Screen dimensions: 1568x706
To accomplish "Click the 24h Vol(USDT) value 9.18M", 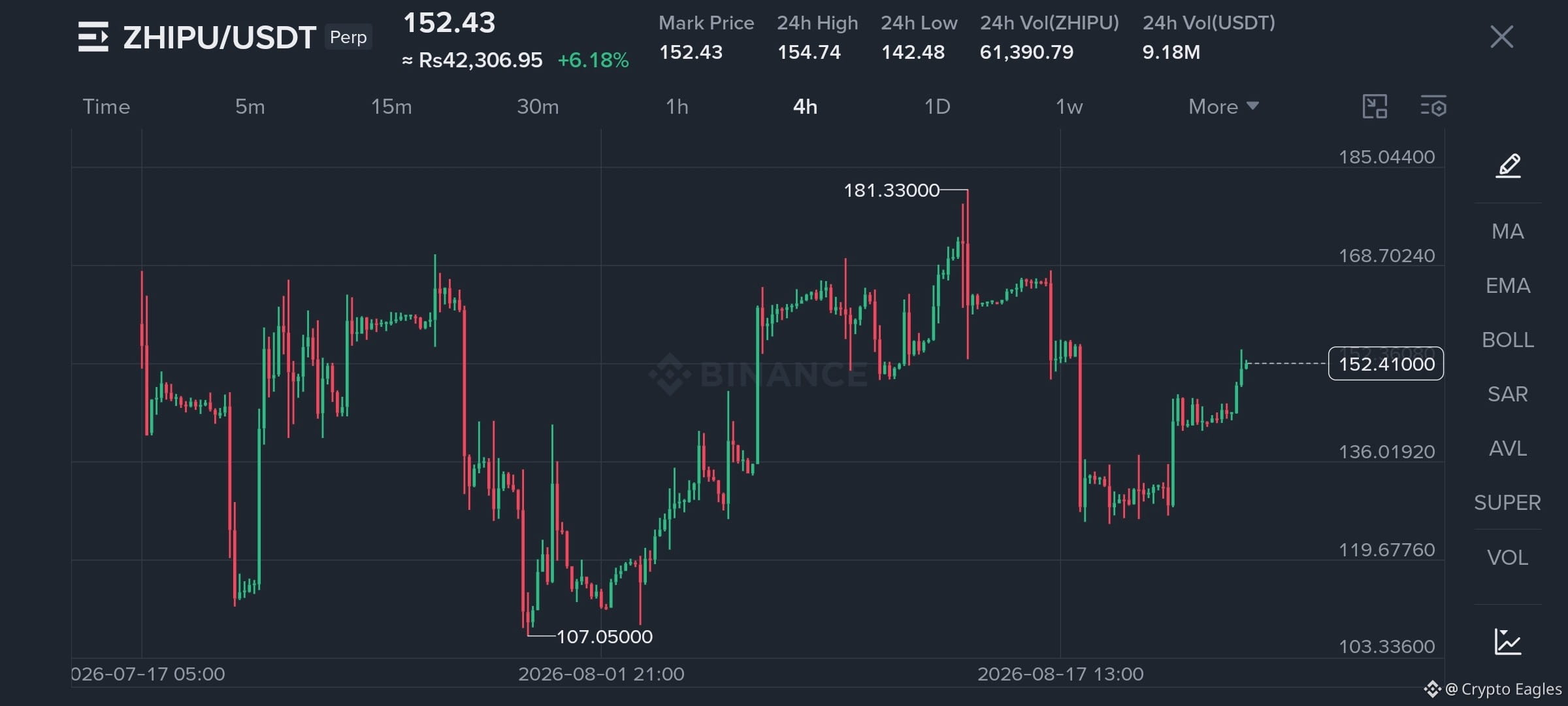I will [x=1171, y=52].
